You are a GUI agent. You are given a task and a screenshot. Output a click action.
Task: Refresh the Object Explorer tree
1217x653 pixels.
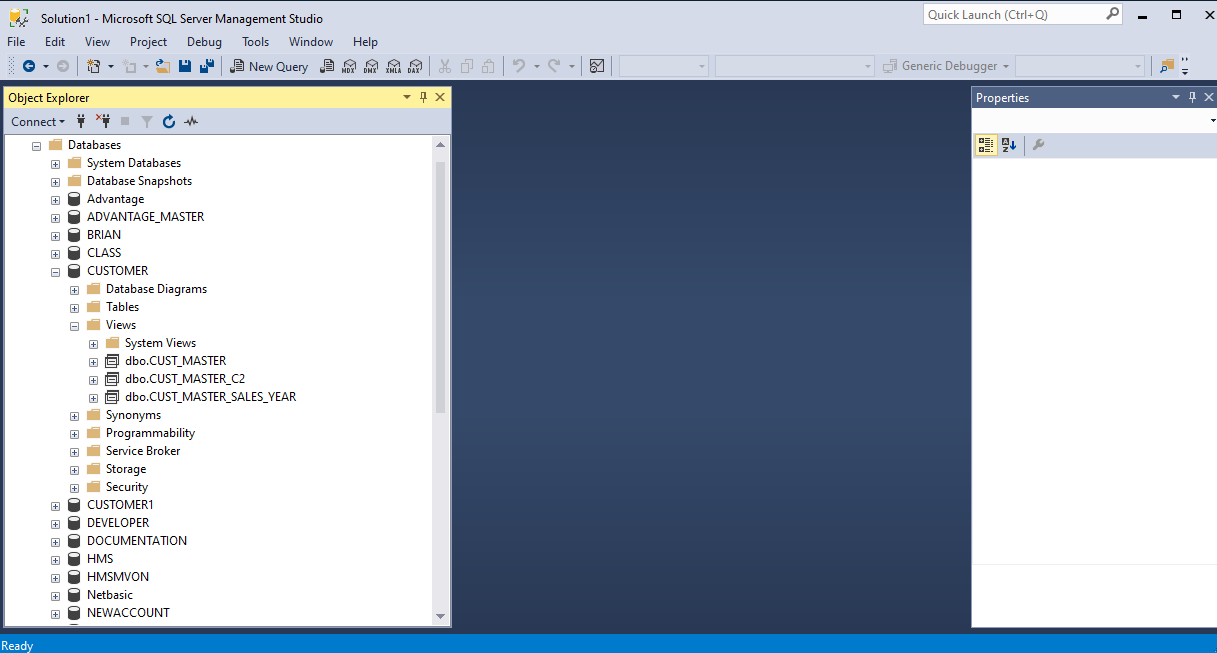[169, 121]
